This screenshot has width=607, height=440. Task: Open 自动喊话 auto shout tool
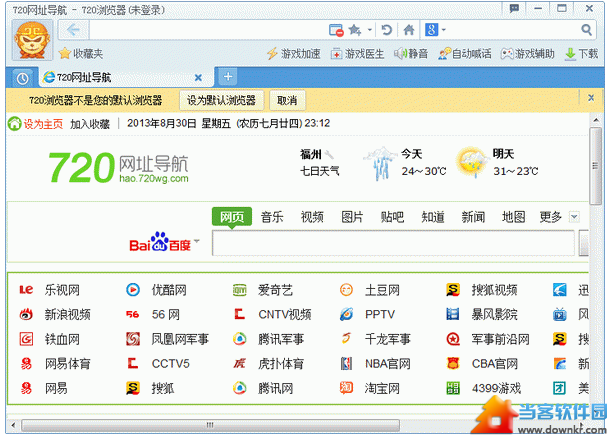465,53
